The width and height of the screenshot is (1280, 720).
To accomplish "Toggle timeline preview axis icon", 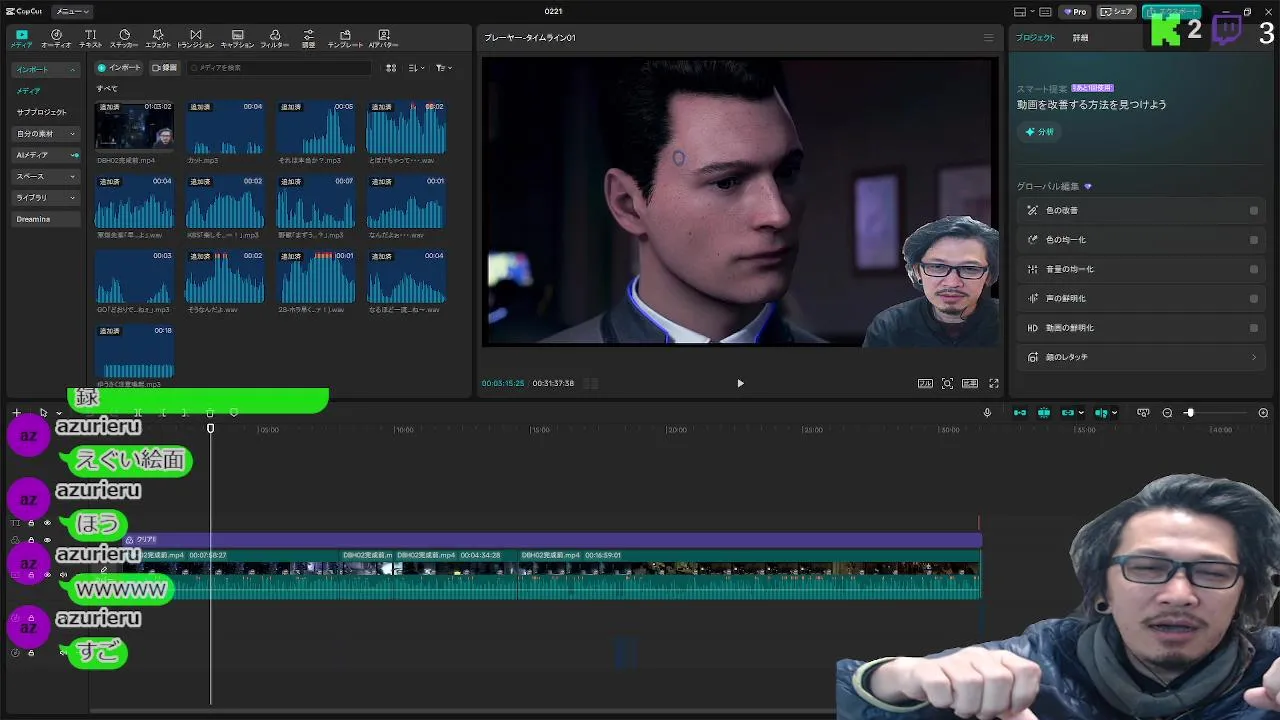I will pyautogui.click(x=1101, y=412).
